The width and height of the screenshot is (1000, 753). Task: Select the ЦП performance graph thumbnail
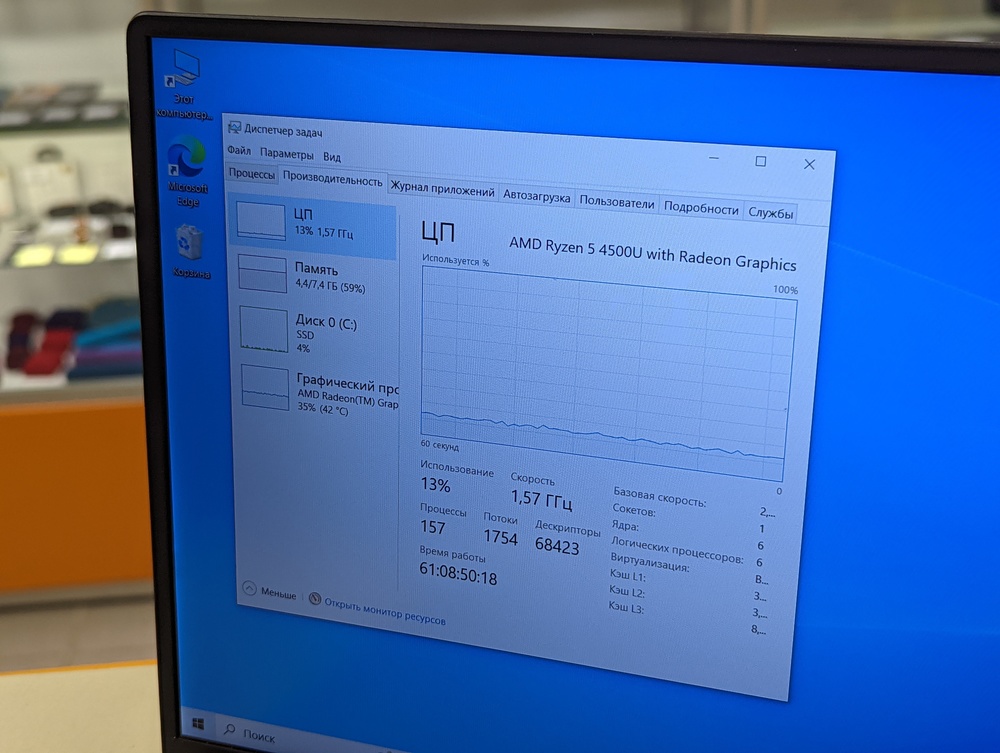261,221
